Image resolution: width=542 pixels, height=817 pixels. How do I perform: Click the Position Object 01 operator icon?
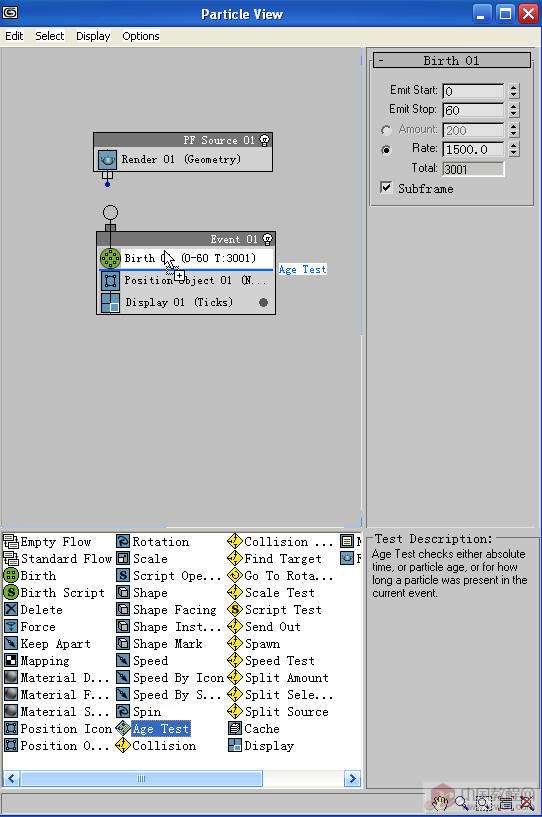(x=110, y=280)
